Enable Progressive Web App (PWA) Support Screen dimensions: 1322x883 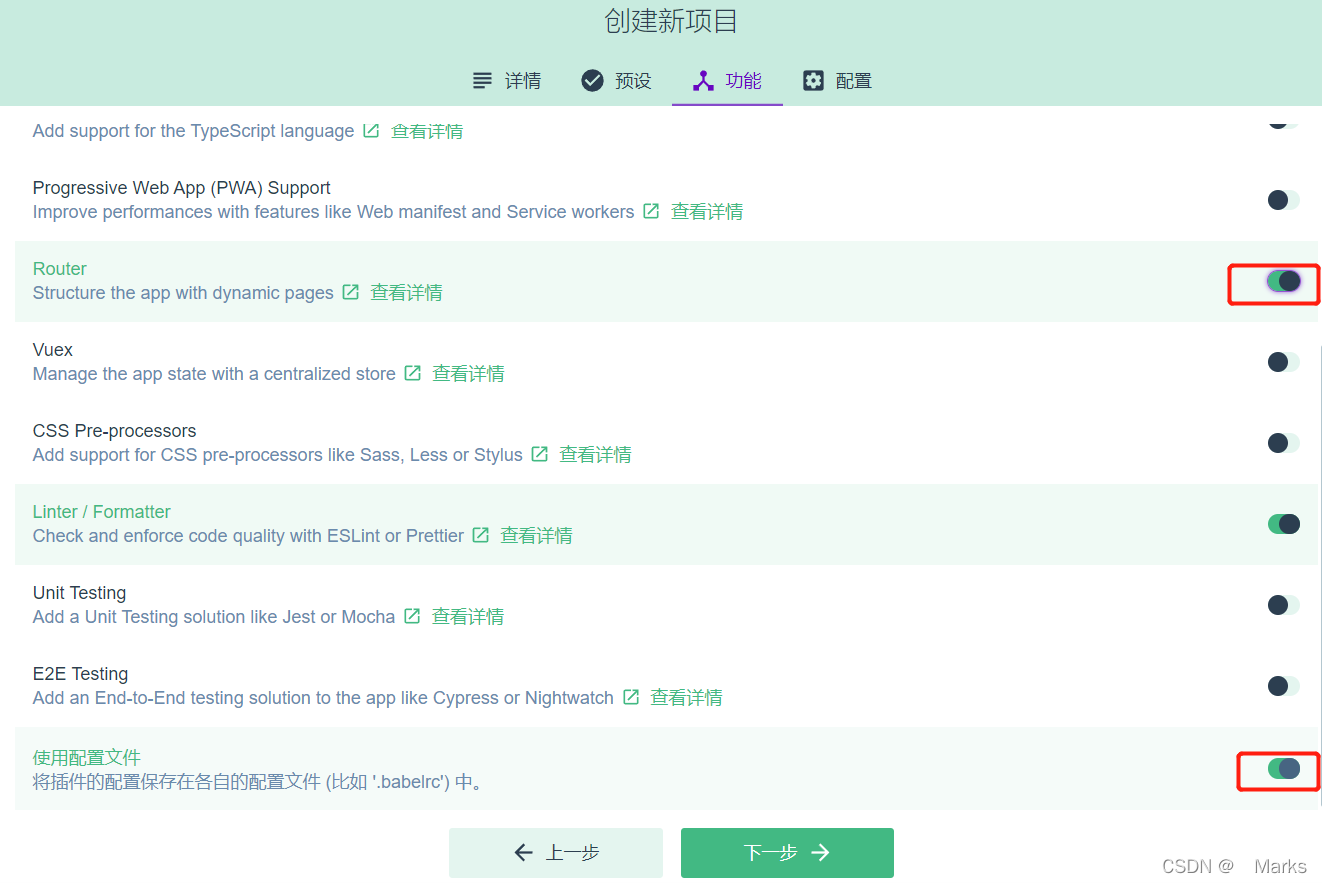click(x=1283, y=200)
